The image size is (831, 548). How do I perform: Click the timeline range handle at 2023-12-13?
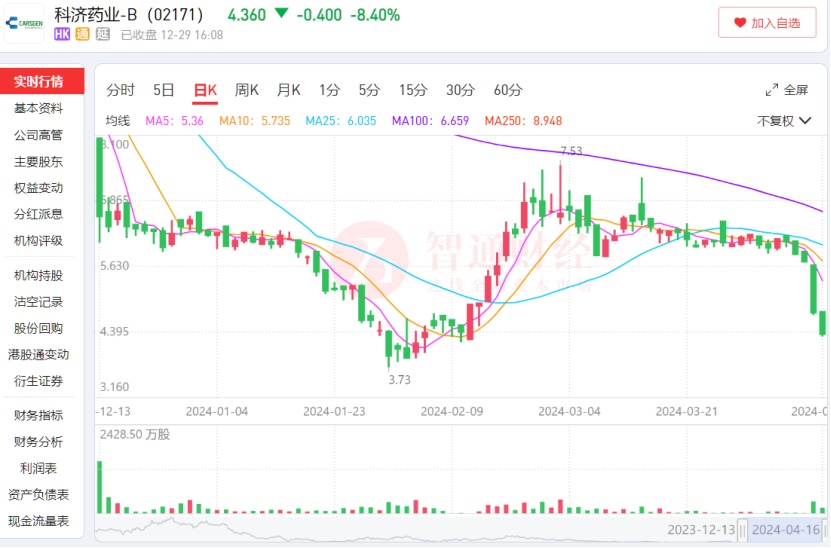click(701, 530)
